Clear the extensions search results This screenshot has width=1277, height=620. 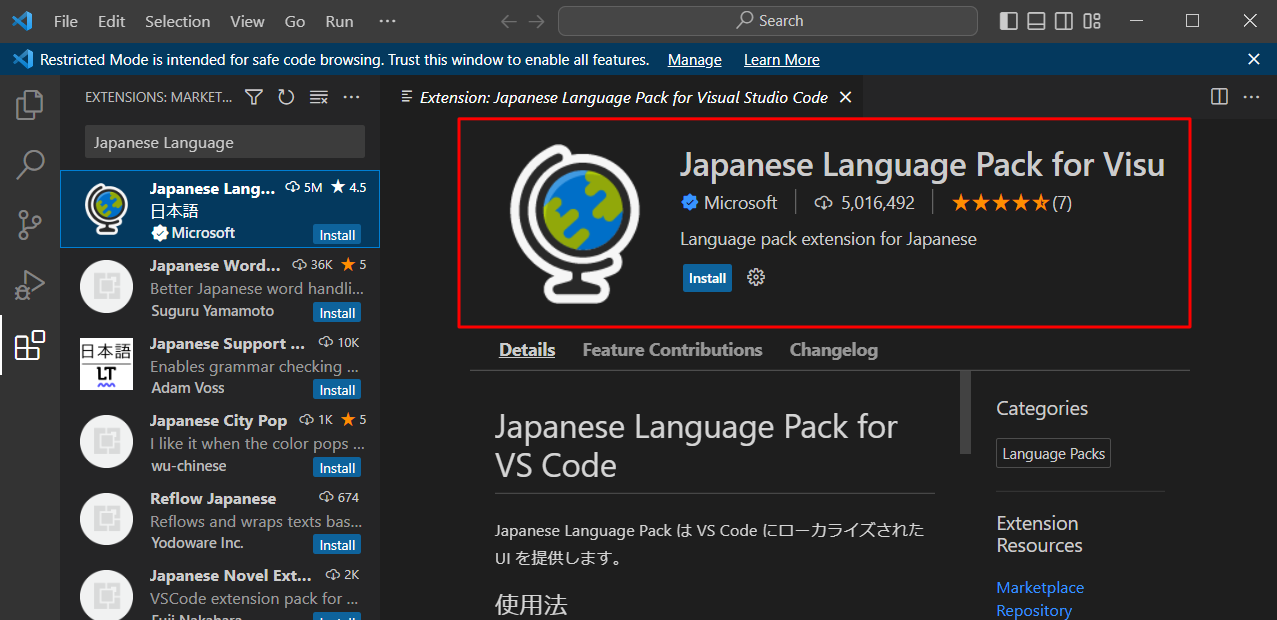point(318,96)
